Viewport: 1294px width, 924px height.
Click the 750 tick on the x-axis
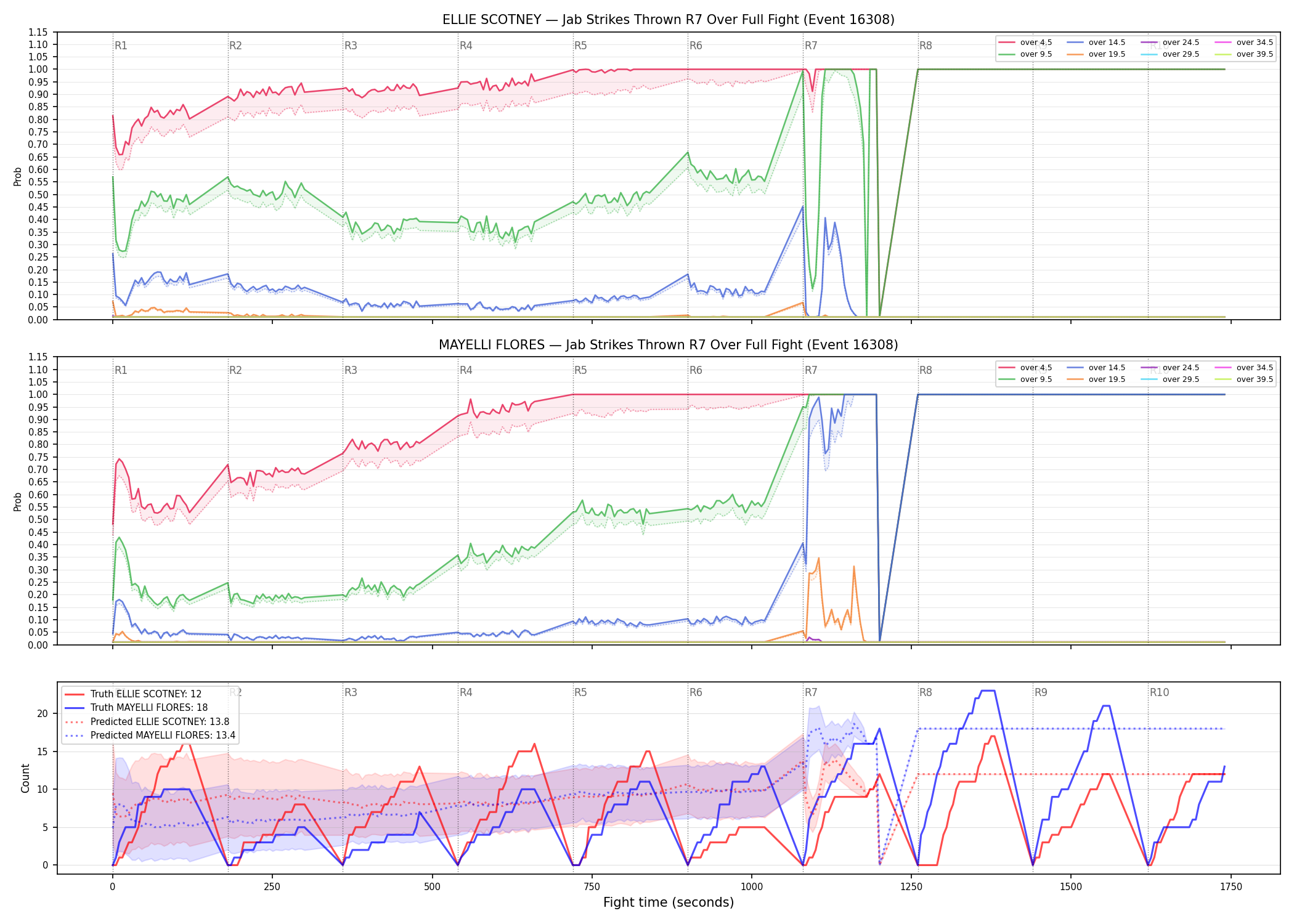point(592,887)
